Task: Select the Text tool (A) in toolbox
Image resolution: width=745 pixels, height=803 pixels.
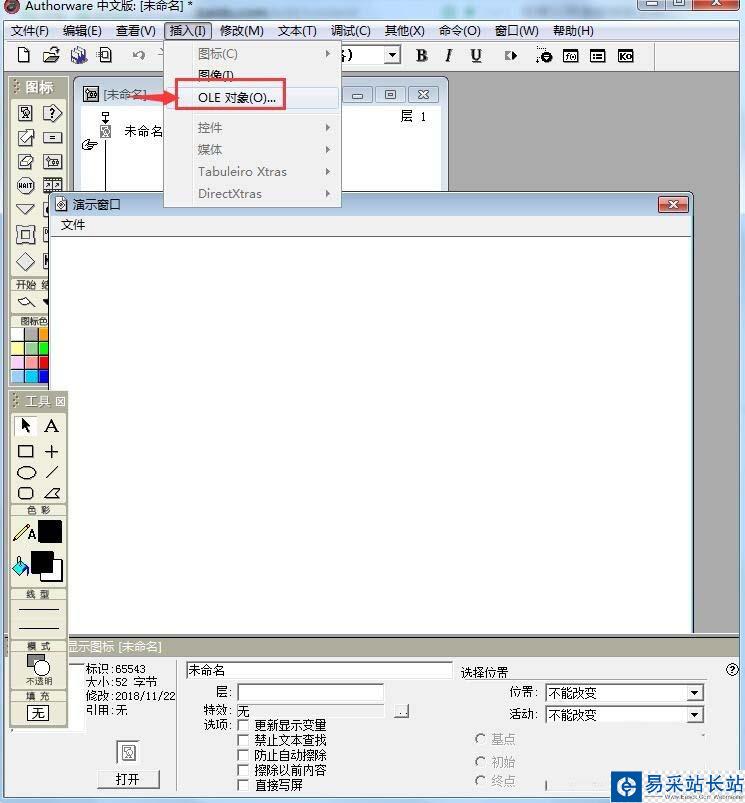Action: click(51, 426)
